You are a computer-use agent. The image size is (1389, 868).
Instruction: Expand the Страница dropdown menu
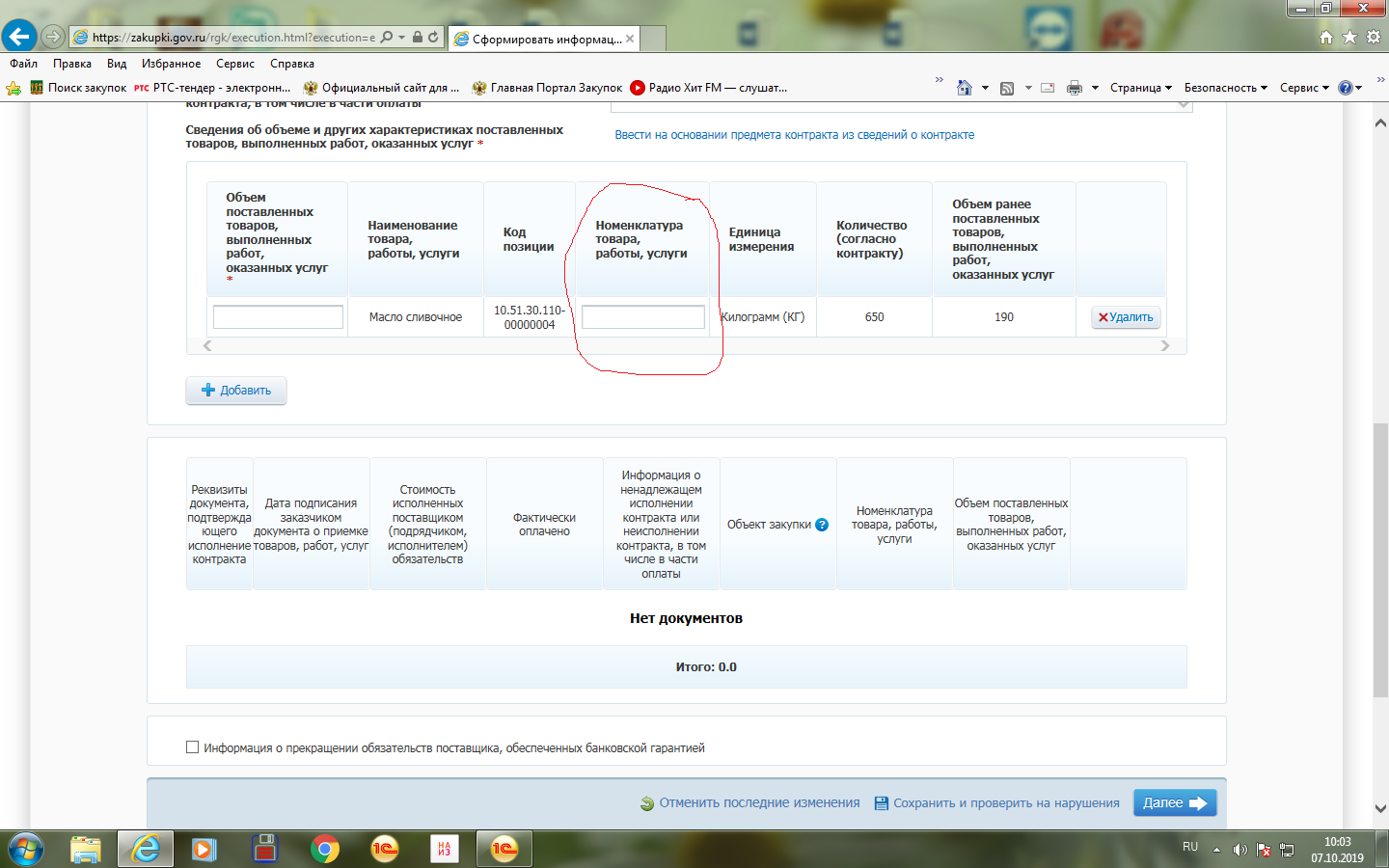coord(1140,88)
